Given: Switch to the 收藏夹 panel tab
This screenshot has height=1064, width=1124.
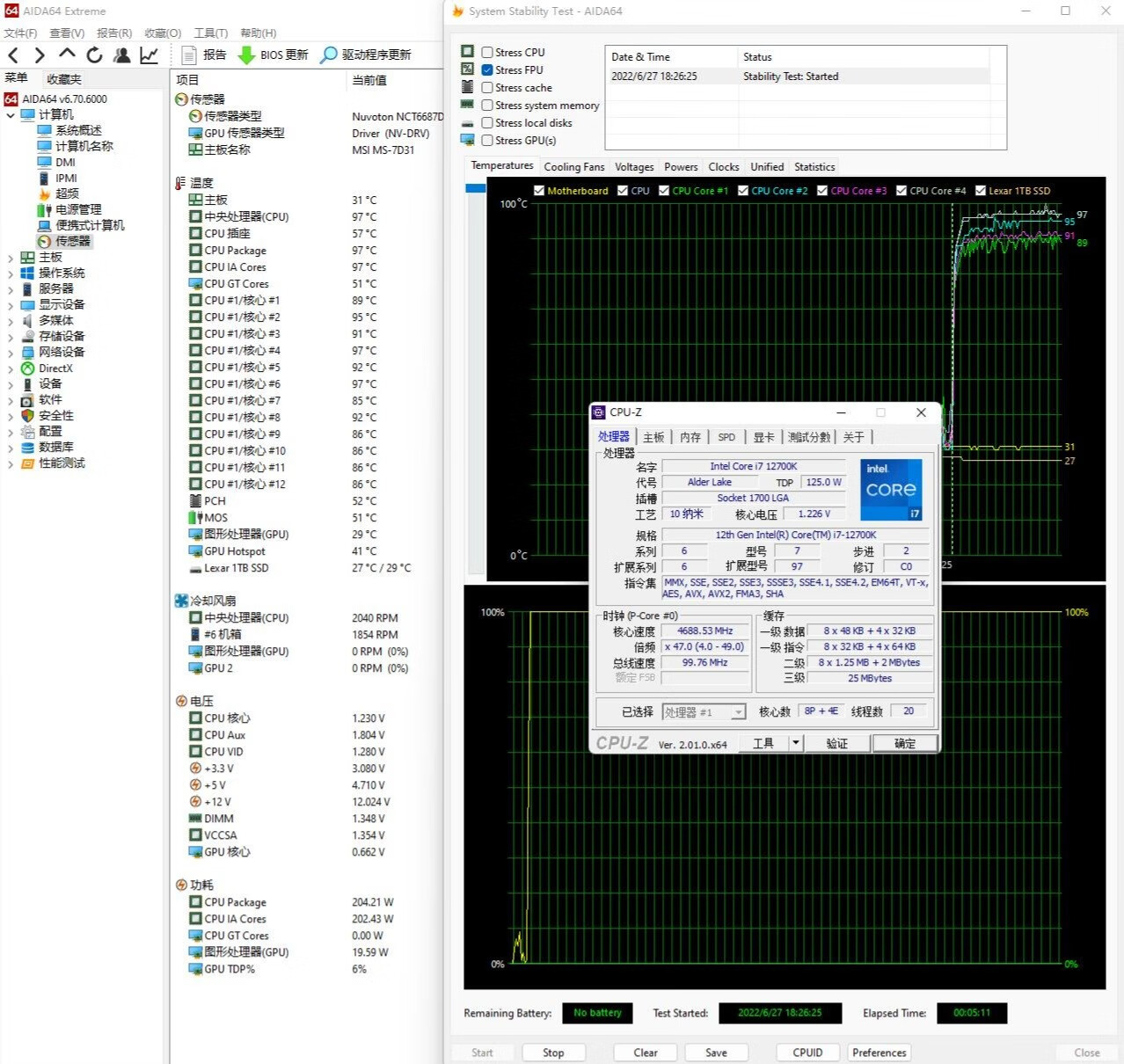Looking at the screenshot, I should coord(64,79).
